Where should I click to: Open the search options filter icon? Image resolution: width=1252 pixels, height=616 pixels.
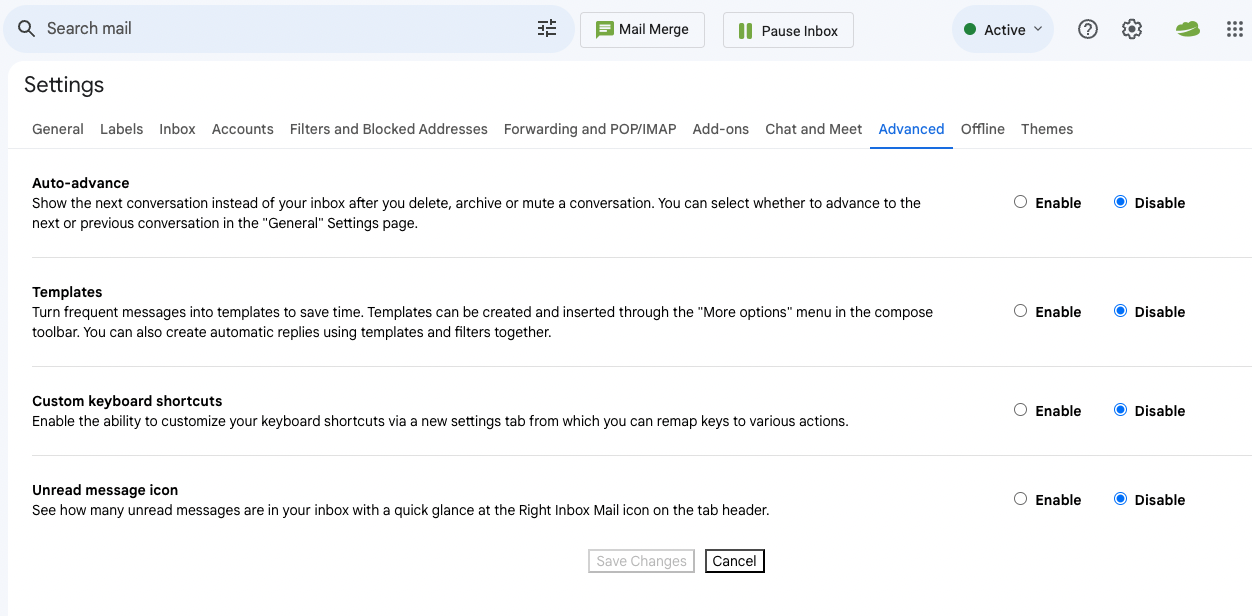[x=547, y=29]
